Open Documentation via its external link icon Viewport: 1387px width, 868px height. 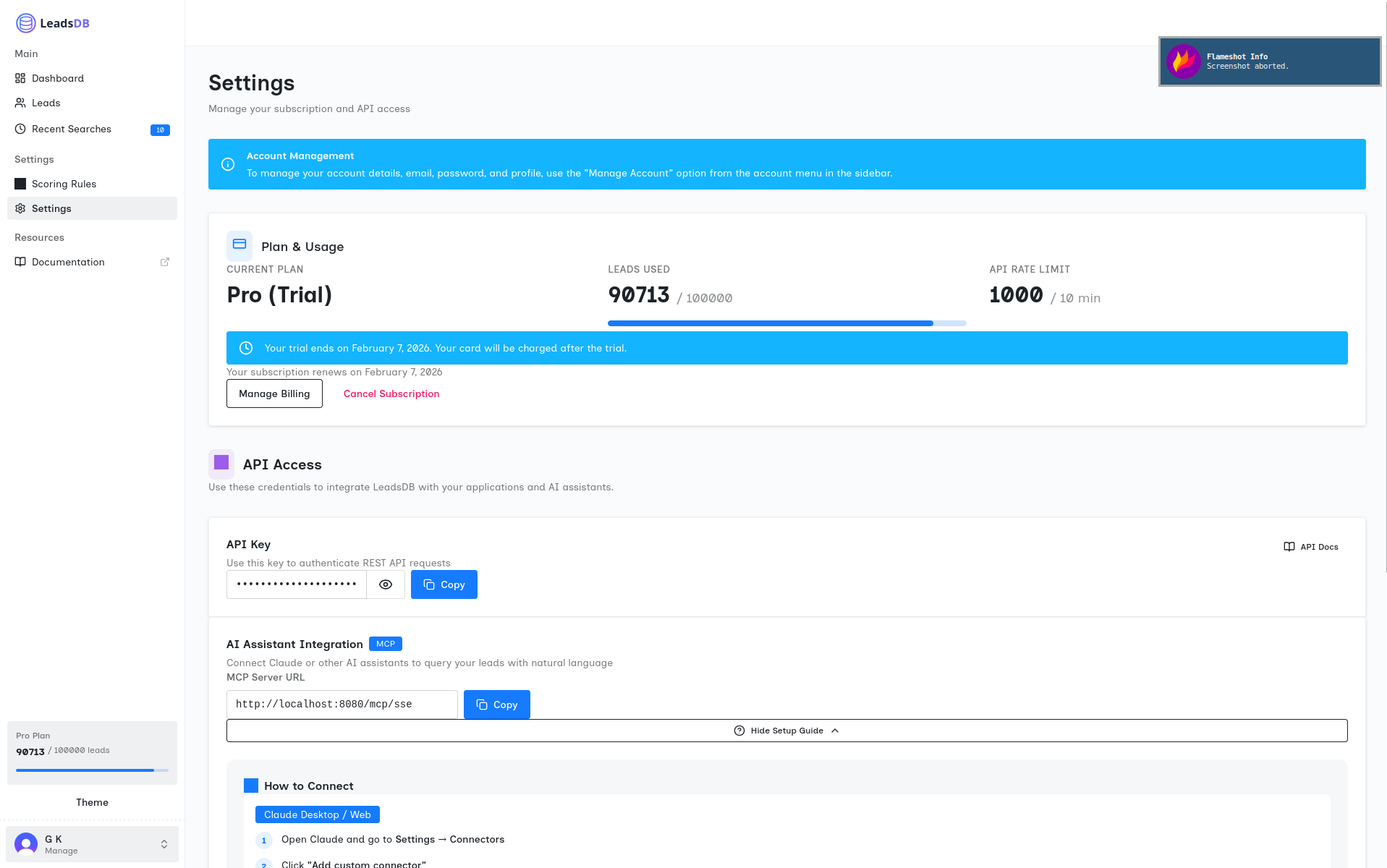(165, 261)
